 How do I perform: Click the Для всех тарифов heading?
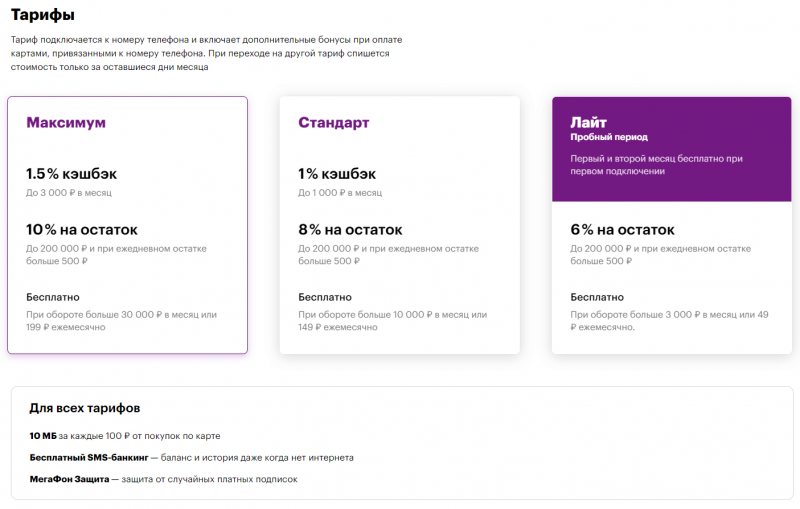click(85, 408)
